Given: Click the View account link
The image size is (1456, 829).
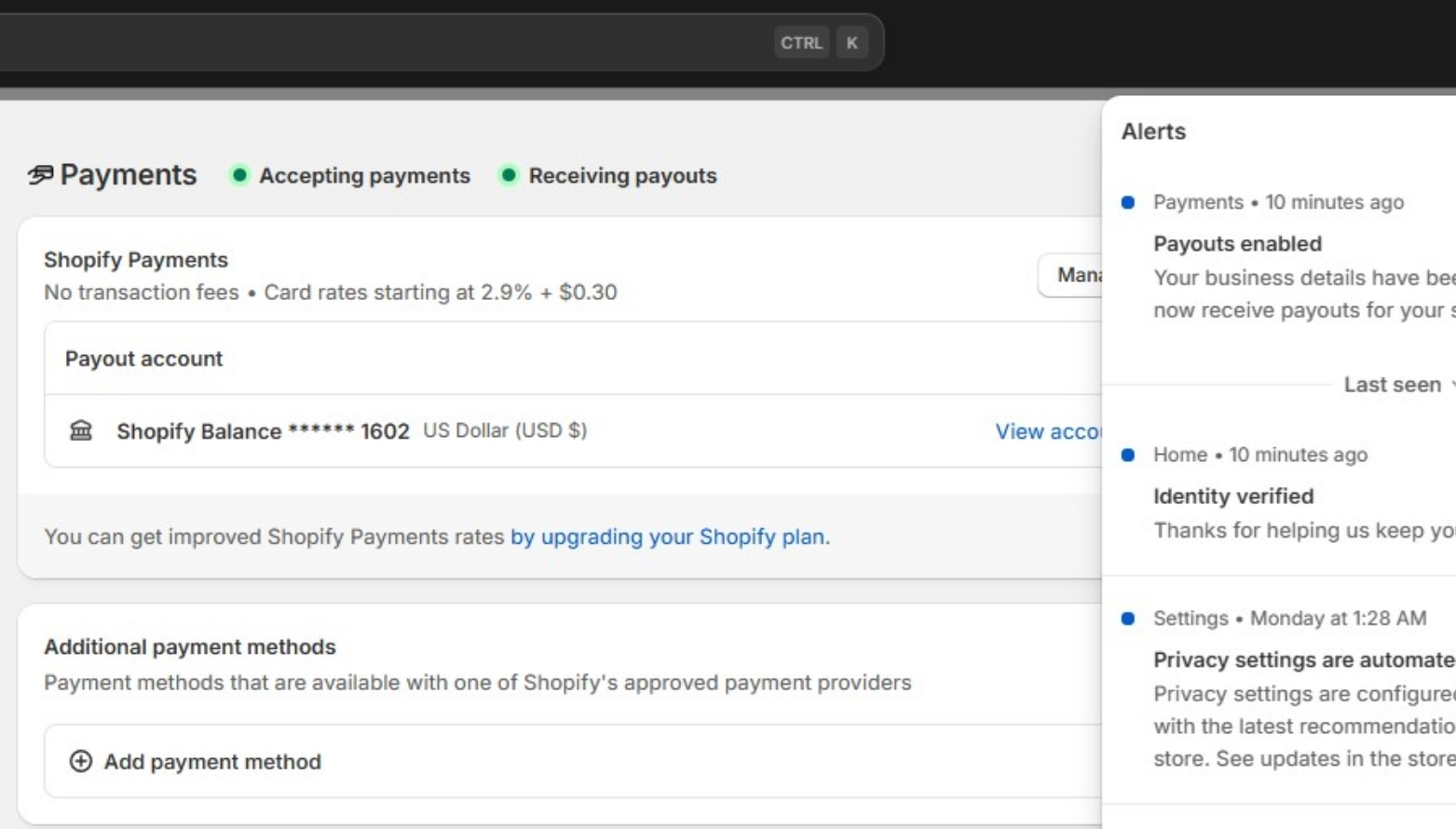Looking at the screenshot, I should [1048, 431].
